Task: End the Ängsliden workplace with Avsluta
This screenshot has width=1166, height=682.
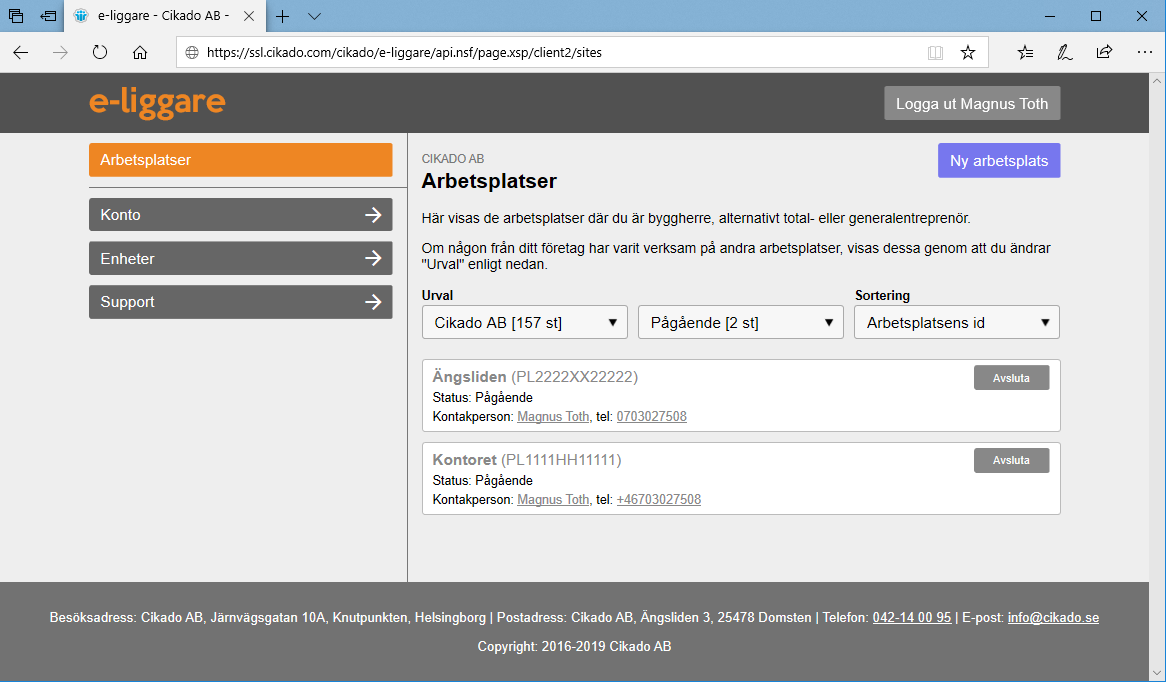Action: [1011, 378]
